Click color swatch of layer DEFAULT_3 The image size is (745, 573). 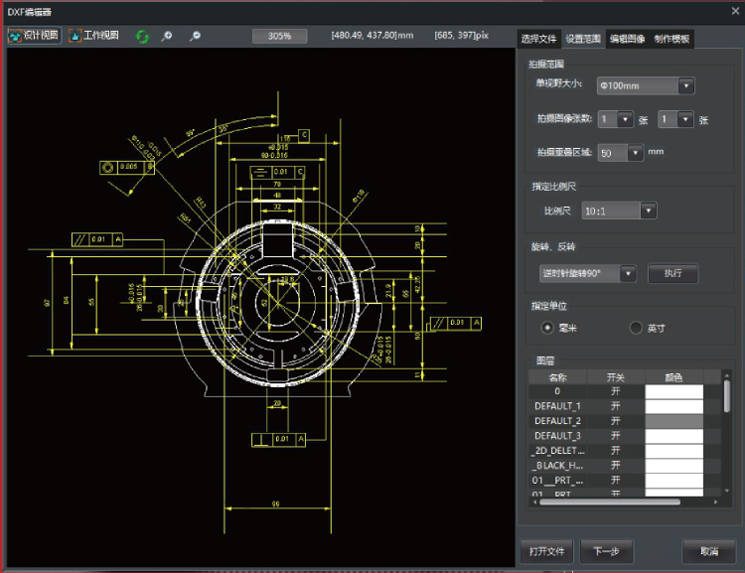pyautogui.click(x=674, y=436)
